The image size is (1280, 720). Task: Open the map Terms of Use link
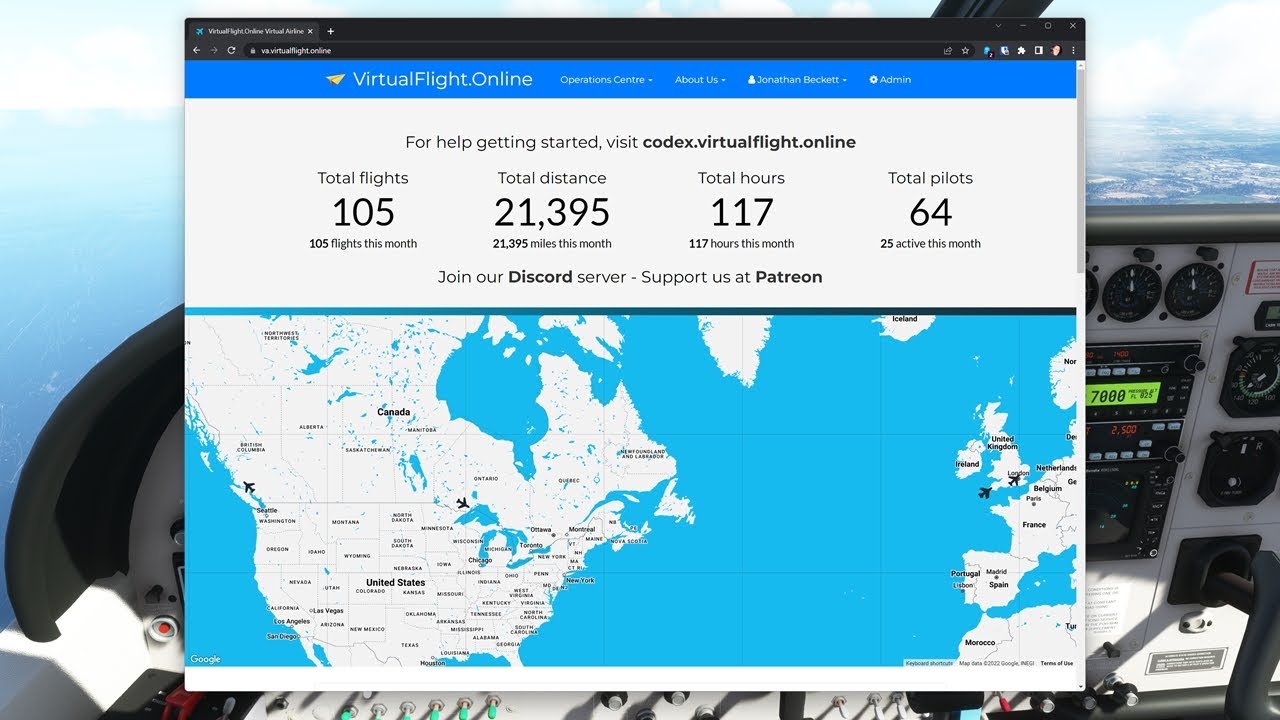click(1056, 663)
